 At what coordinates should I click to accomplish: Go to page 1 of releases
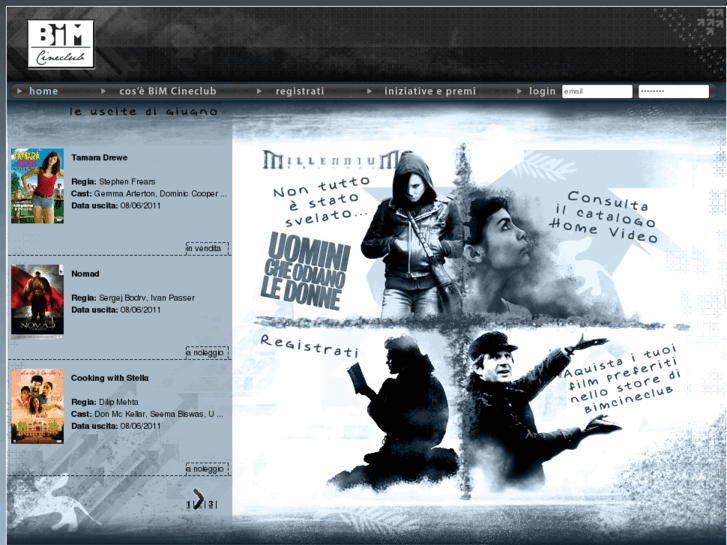pyautogui.click(x=189, y=505)
